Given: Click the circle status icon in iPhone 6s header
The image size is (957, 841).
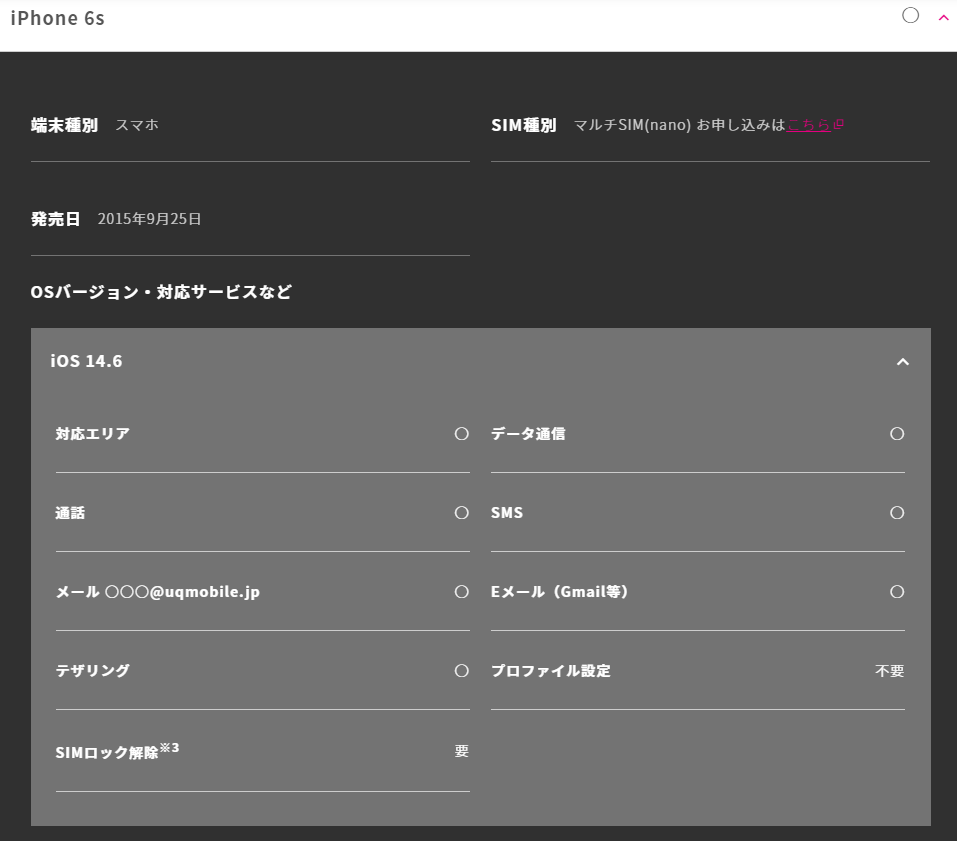Looking at the screenshot, I should (910, 15).
